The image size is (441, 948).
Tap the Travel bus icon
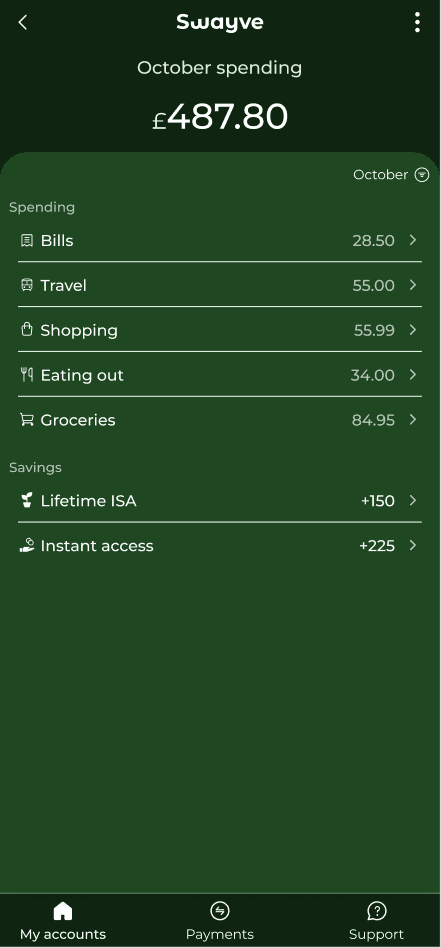[27, 285]
